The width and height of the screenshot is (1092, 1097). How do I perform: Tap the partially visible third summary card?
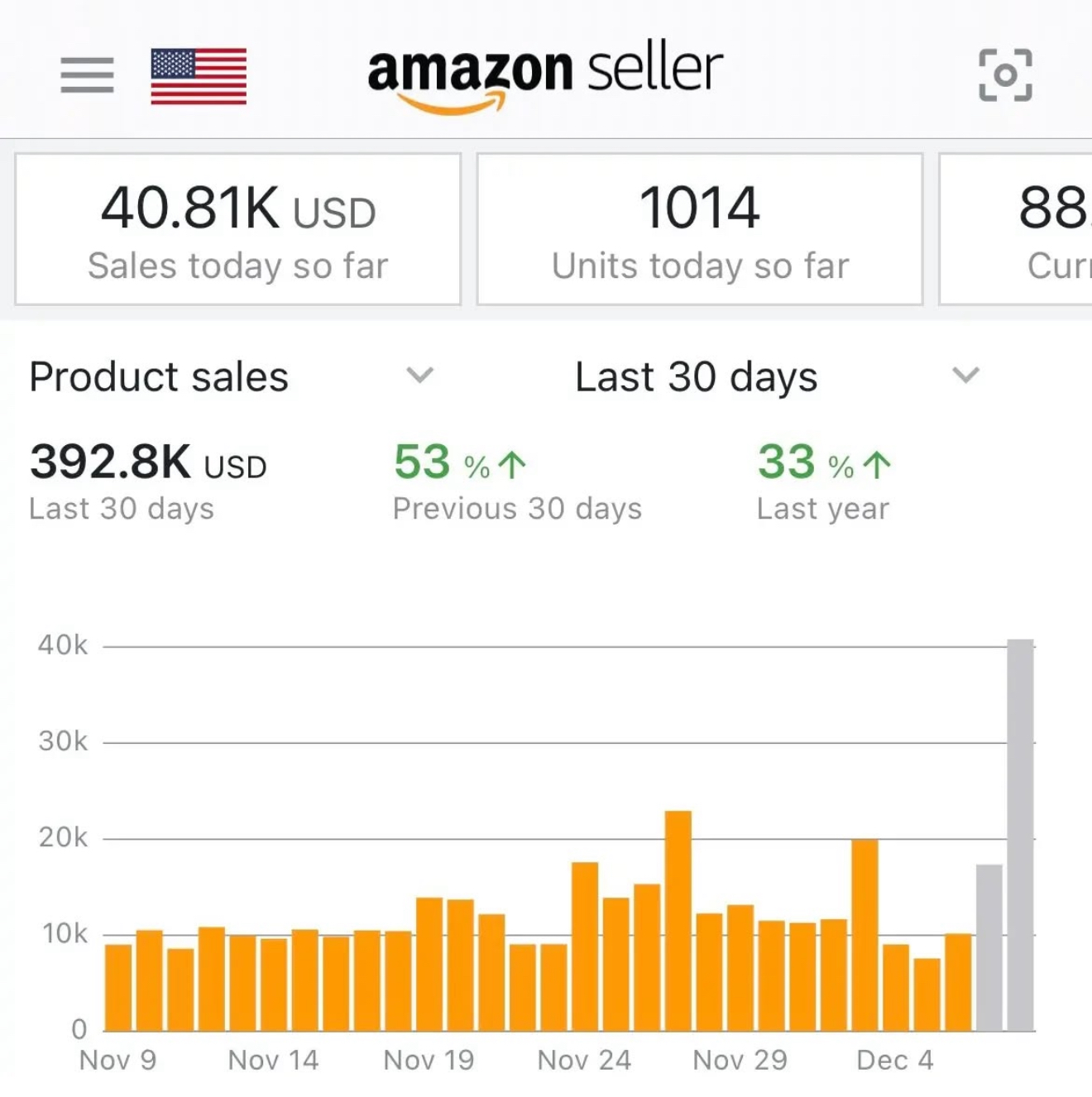tap(1016, 229)
